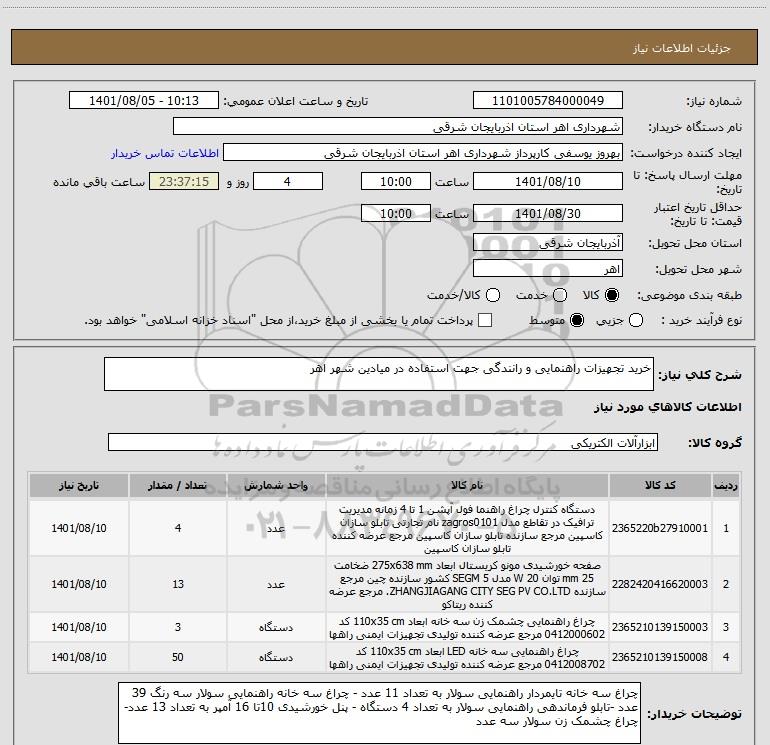This screenshot has height=745, width=770.
Task: Click the کد کالا column header
Action: click(660, 485)
